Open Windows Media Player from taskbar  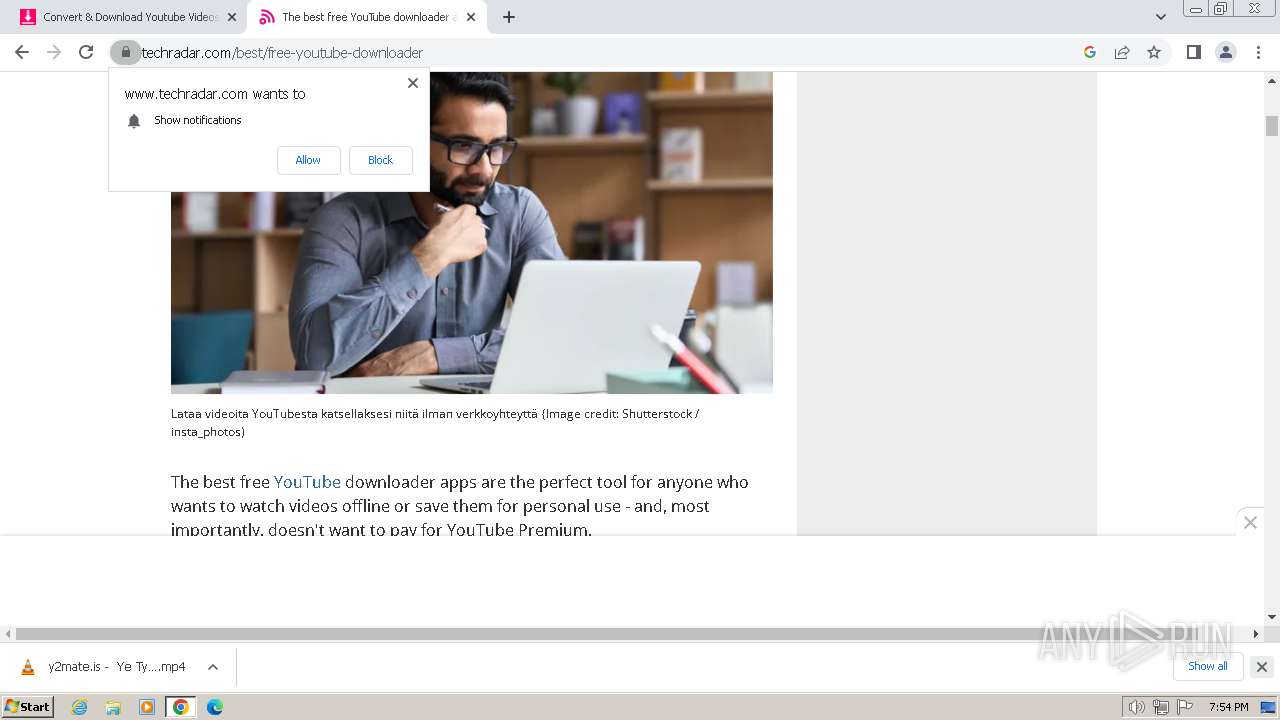[x=147, y=707]
